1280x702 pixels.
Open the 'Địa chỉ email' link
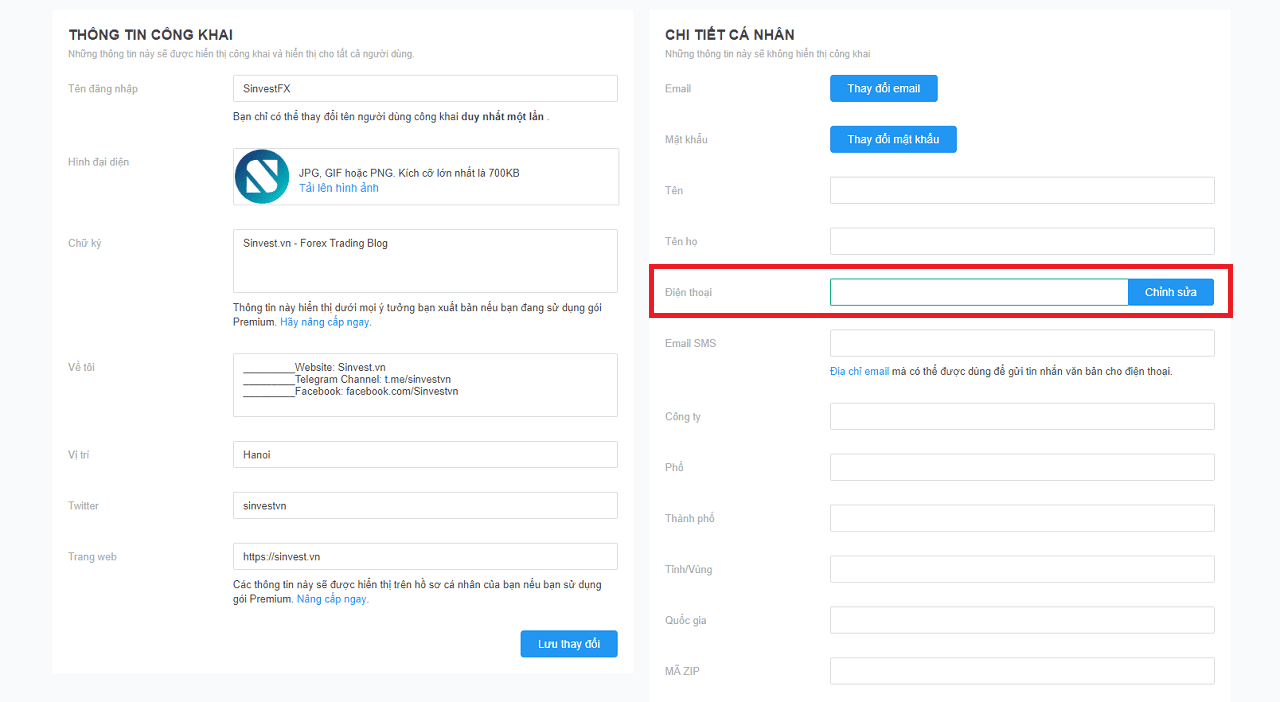(859, 371)
